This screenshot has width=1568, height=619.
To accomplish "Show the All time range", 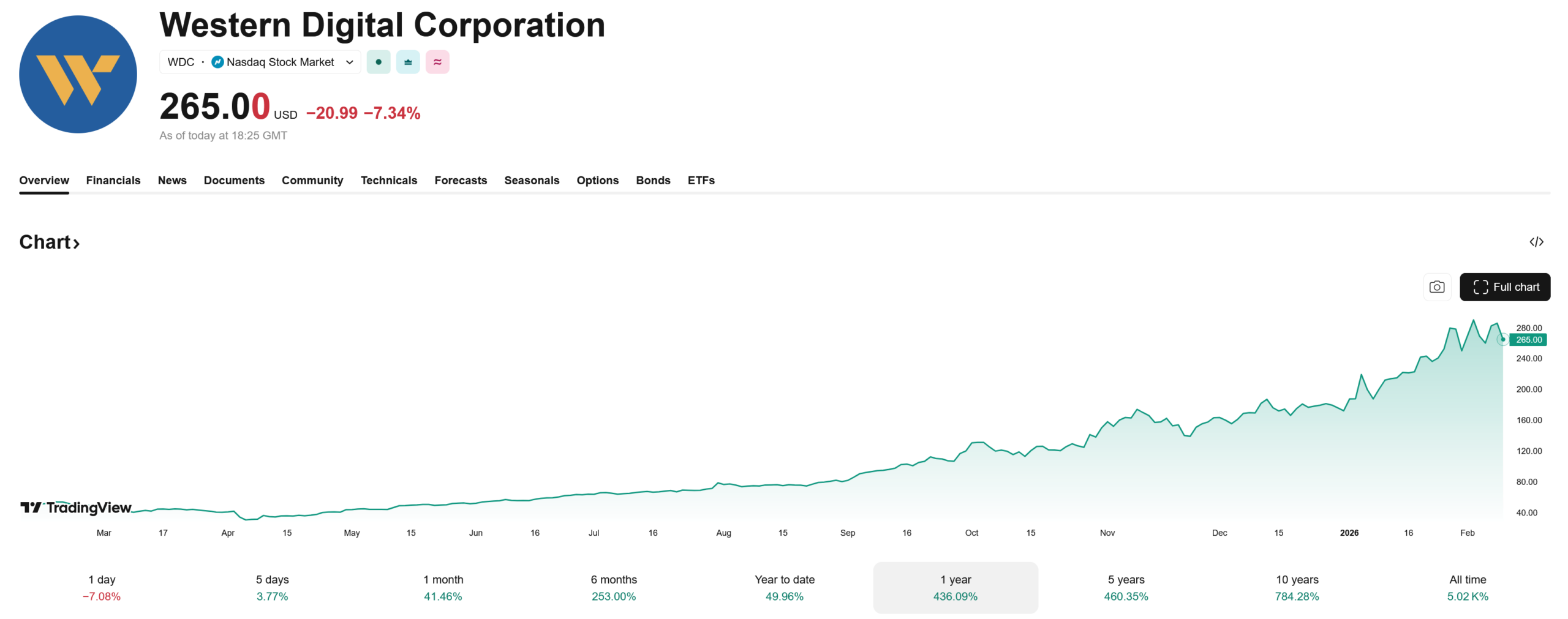I will 1468,587.
